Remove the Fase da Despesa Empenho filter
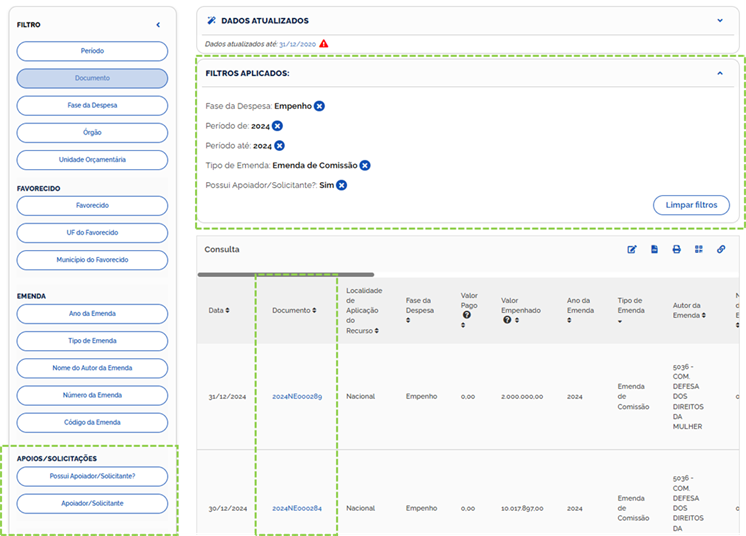The image size is (746, 536). point(319,106)
